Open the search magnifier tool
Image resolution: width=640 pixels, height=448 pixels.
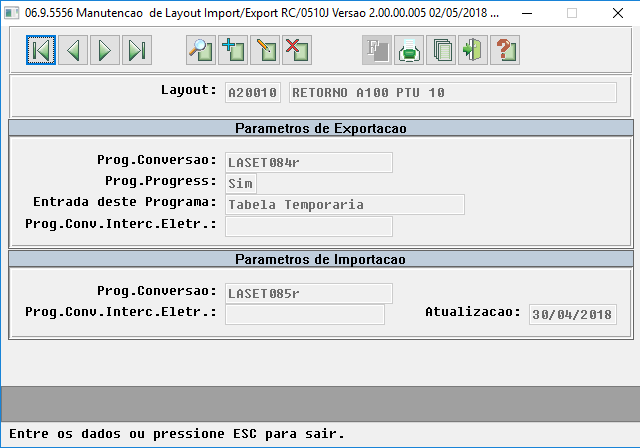coord(201,50)
